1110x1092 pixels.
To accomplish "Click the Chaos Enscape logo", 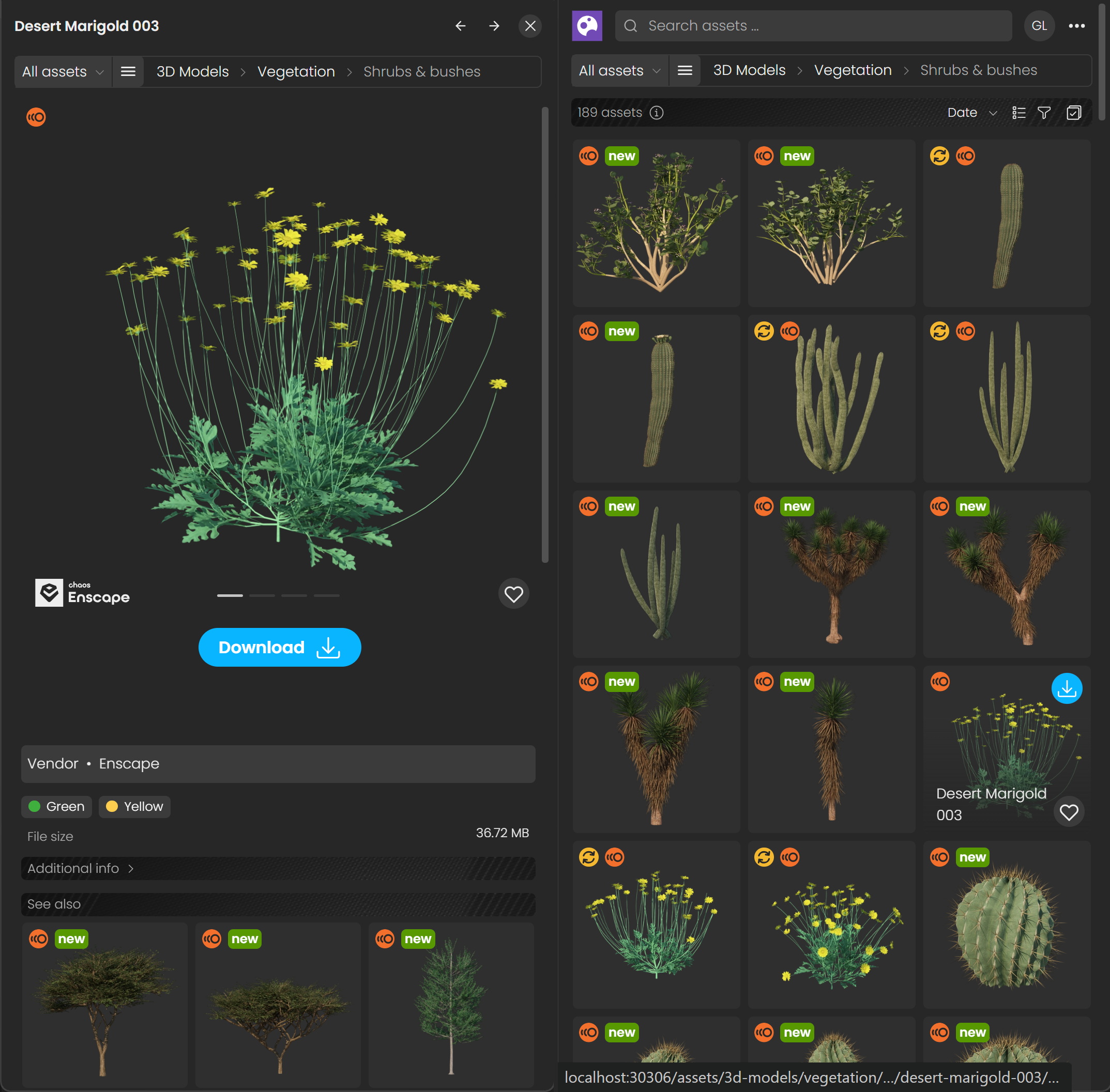I will tap(83, 592).
